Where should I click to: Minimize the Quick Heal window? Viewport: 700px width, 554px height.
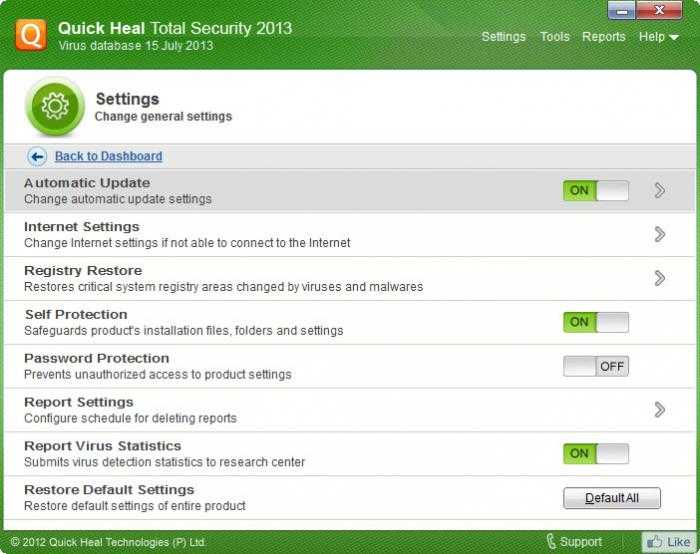click(x=621, y=10)
